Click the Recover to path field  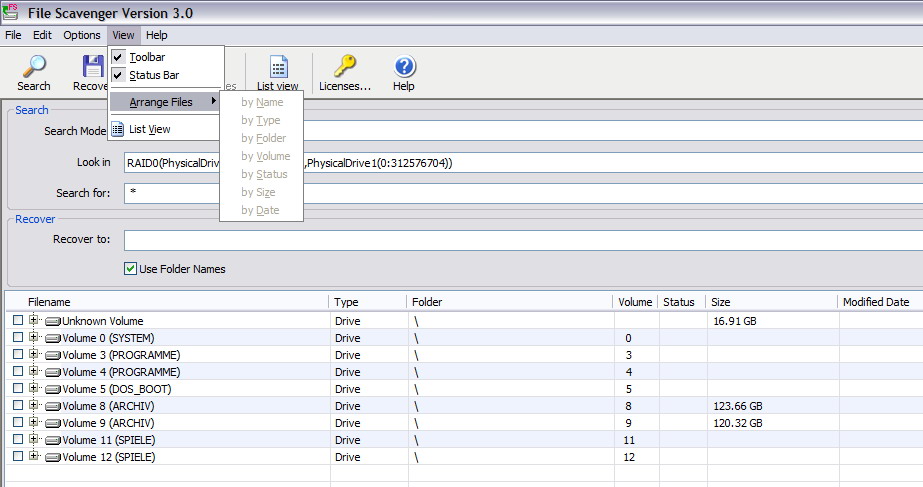tap(523, 240)
